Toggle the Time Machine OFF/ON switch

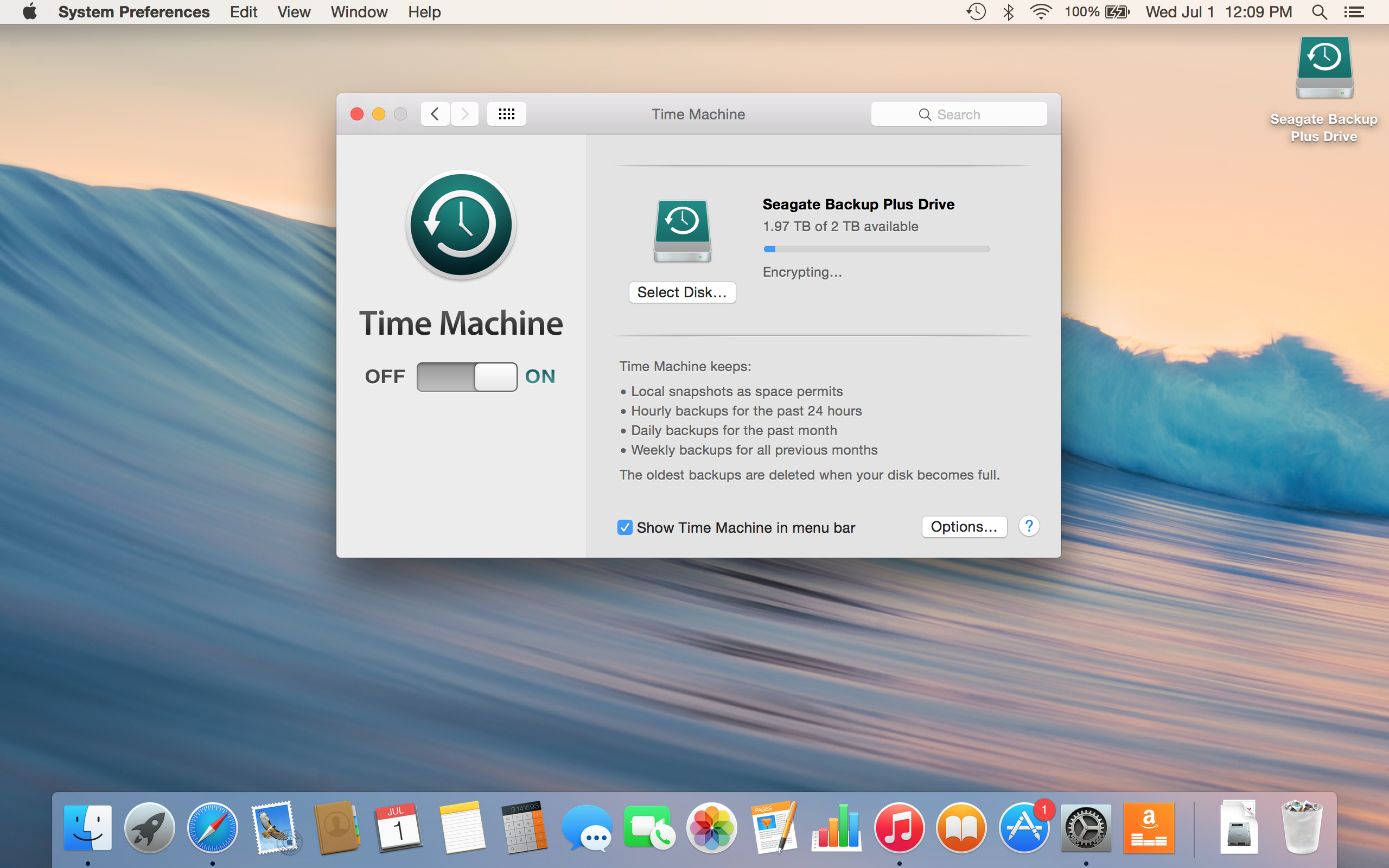[x=467, y=376]
